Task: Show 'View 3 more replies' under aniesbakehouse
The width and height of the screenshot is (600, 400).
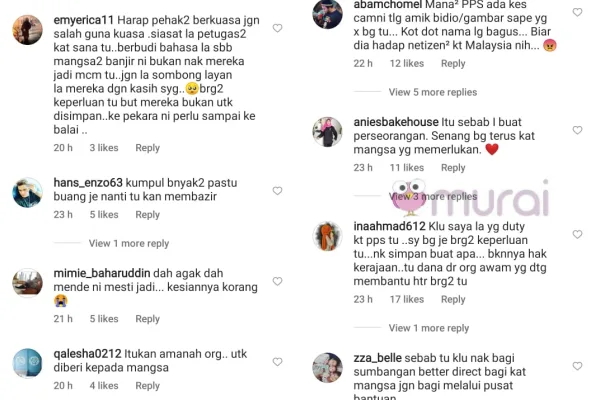Action: (x=433, y=196)
